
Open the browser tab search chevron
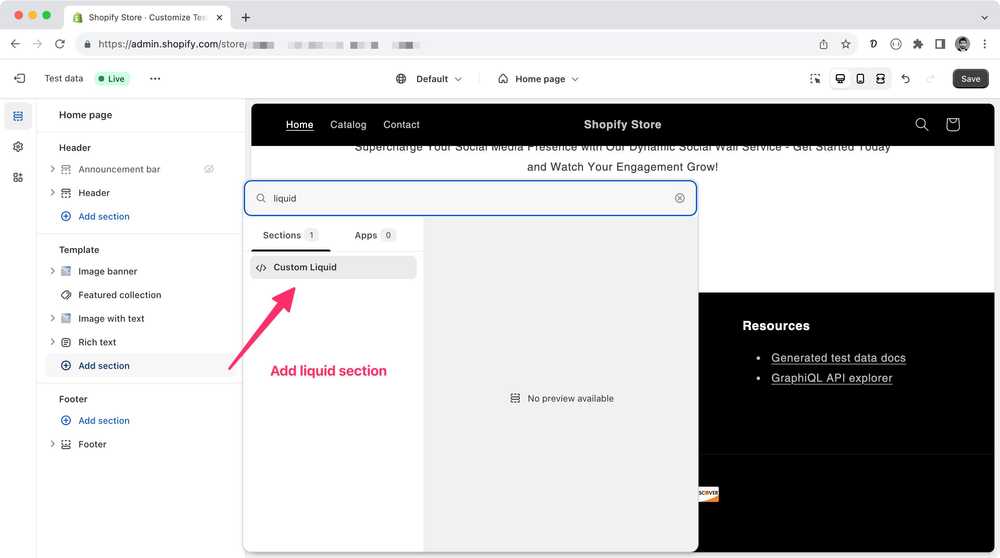tap(984, 17)
